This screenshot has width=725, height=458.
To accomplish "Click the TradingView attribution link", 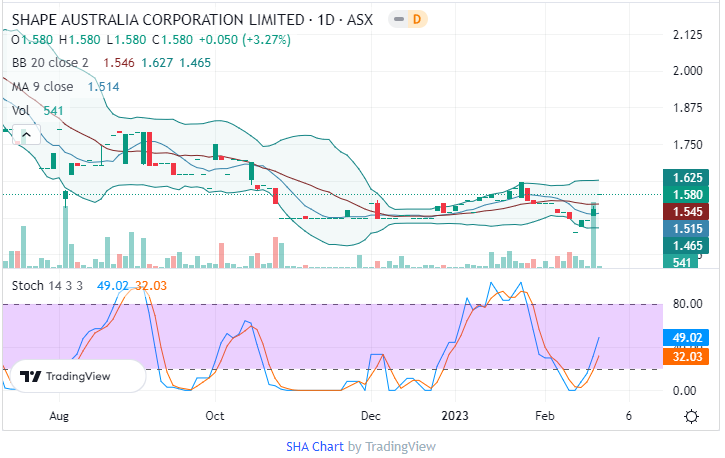I will click(399, 446).
